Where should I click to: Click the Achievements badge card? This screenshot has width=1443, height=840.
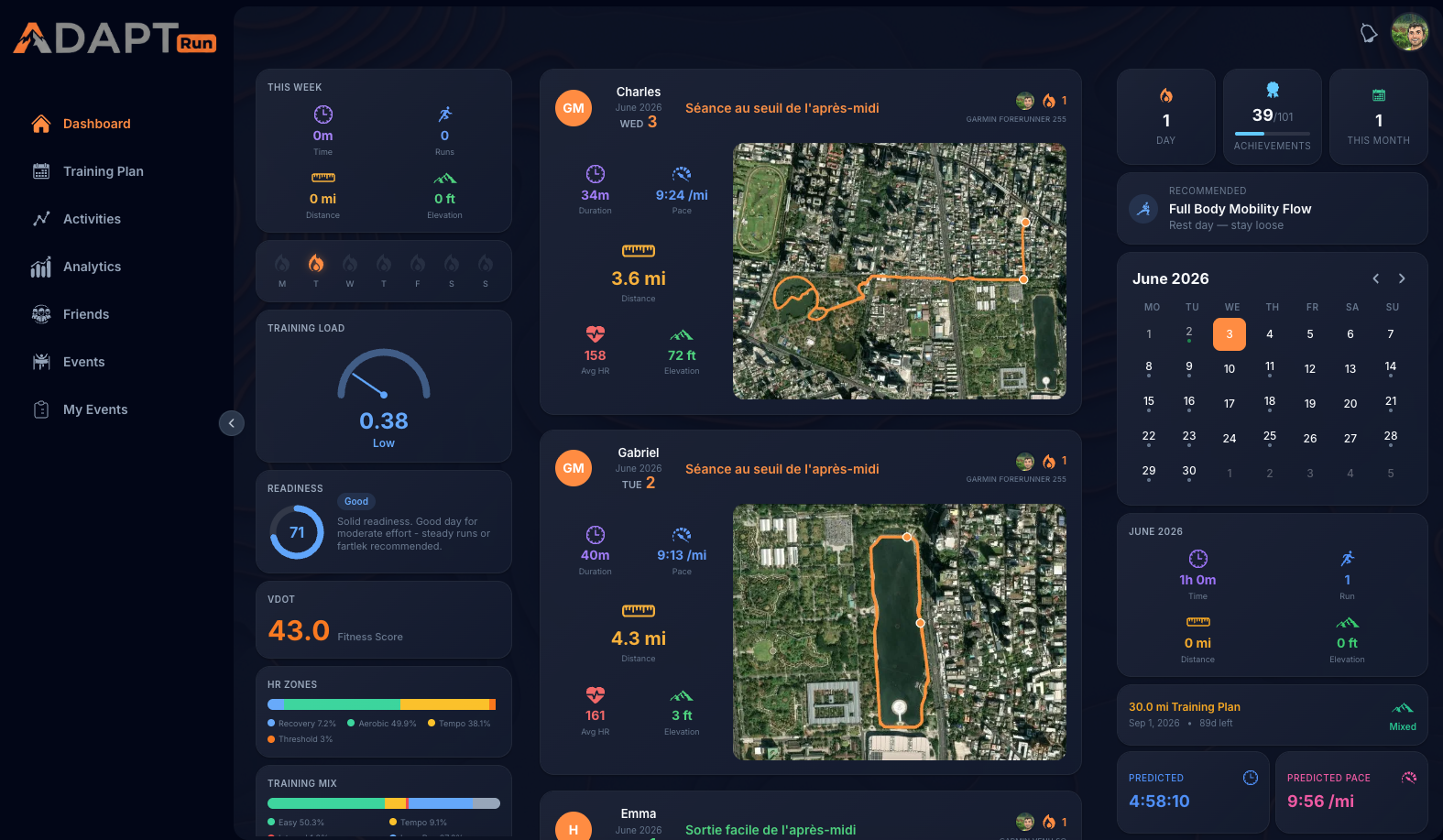click(1273, 117)
